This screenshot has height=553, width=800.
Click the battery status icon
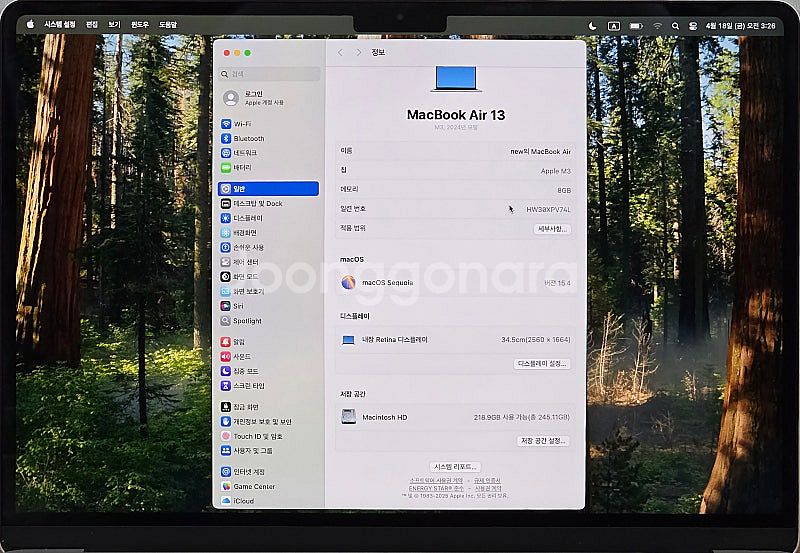(636, 26)
